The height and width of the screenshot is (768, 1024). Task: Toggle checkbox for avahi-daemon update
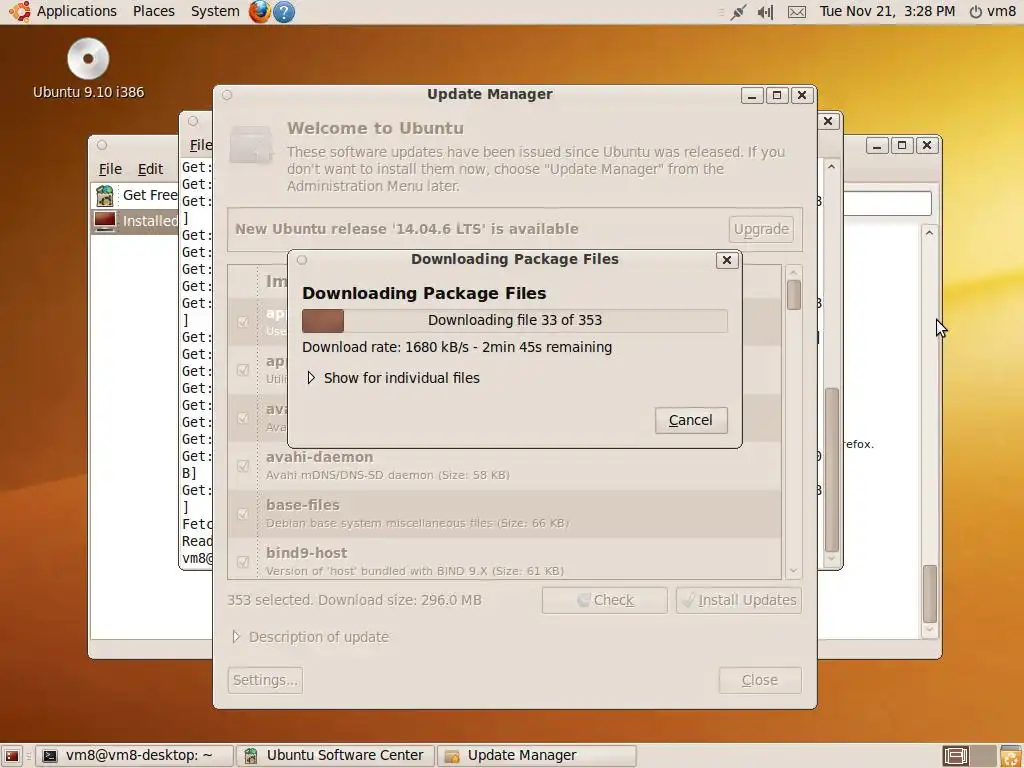[x=243, y=466]
